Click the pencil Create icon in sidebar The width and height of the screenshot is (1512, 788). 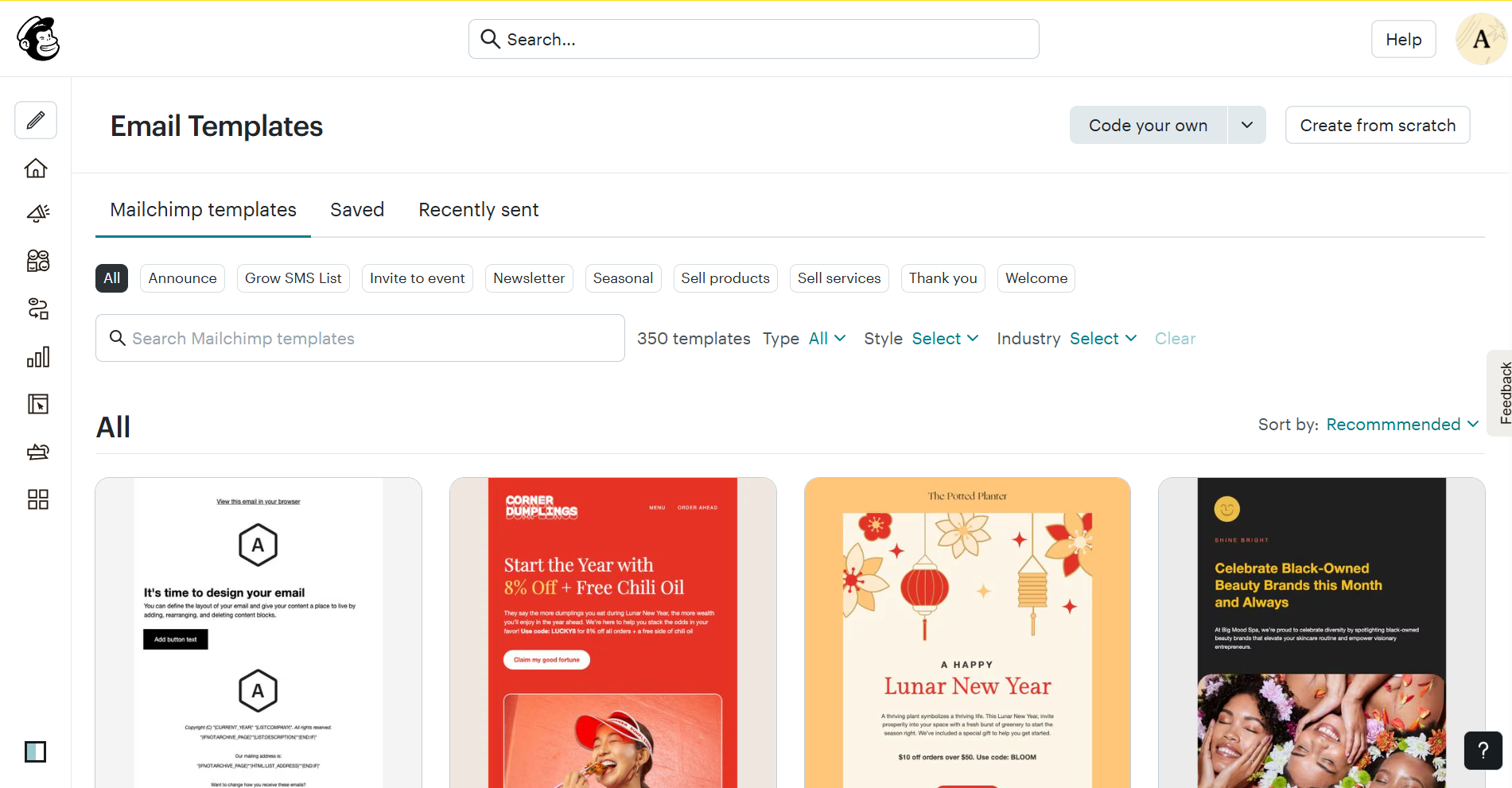(x=36, y=120)
